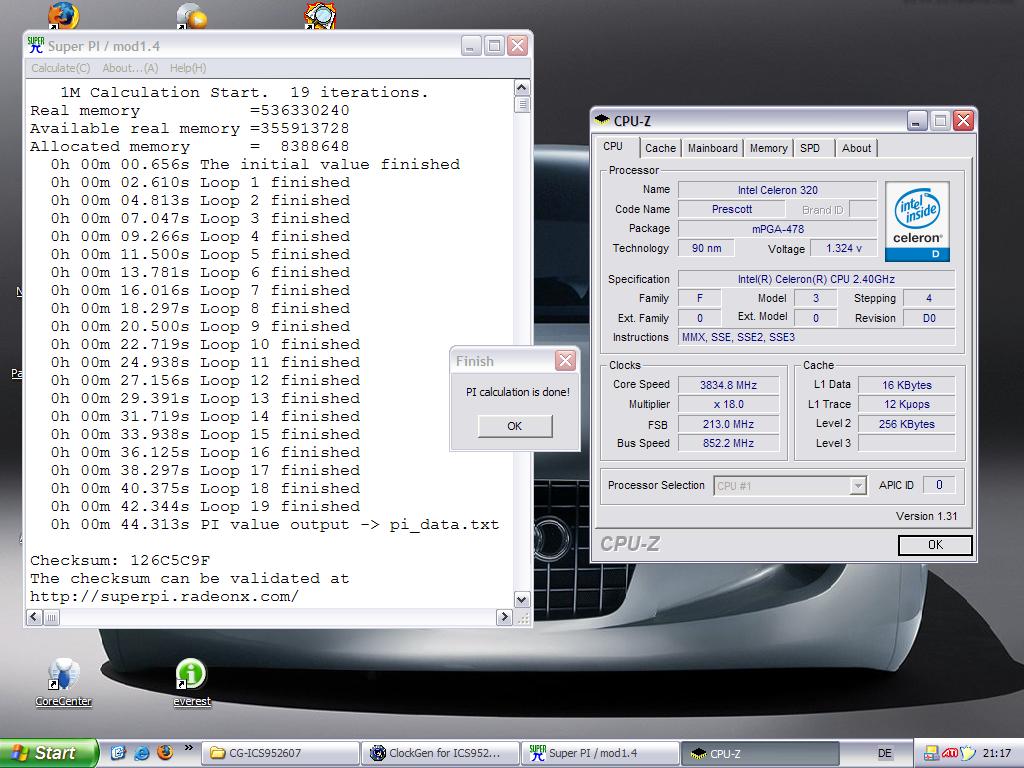Open the magnifier desktop shortcut at top
The height and width of the screenshot is (768, 1024).
coord(320,15)
